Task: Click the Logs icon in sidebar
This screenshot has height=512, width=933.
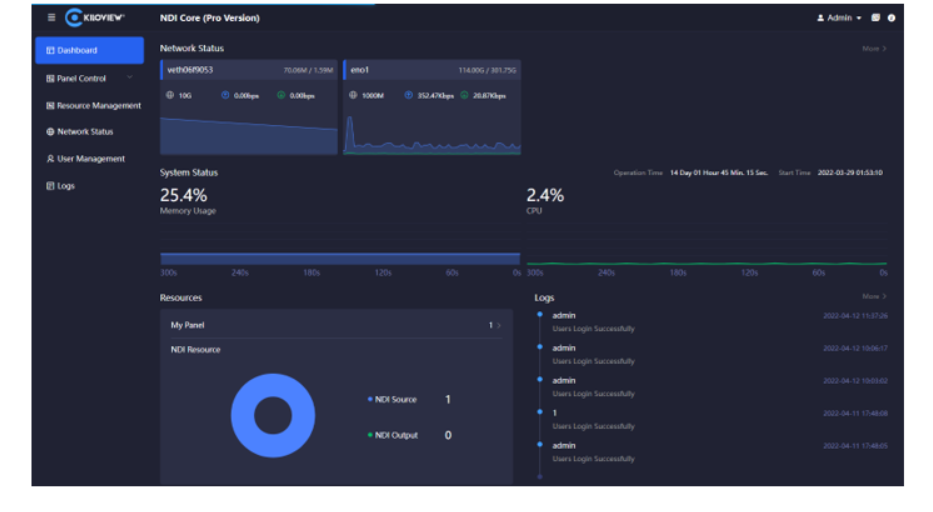Action: tap(50, 186)
